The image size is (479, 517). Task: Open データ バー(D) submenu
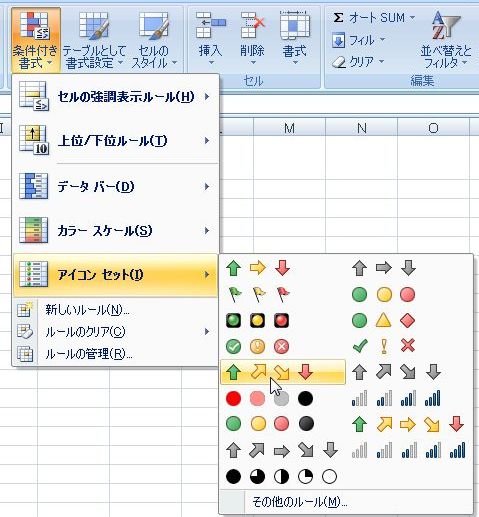tap(115, 186)
